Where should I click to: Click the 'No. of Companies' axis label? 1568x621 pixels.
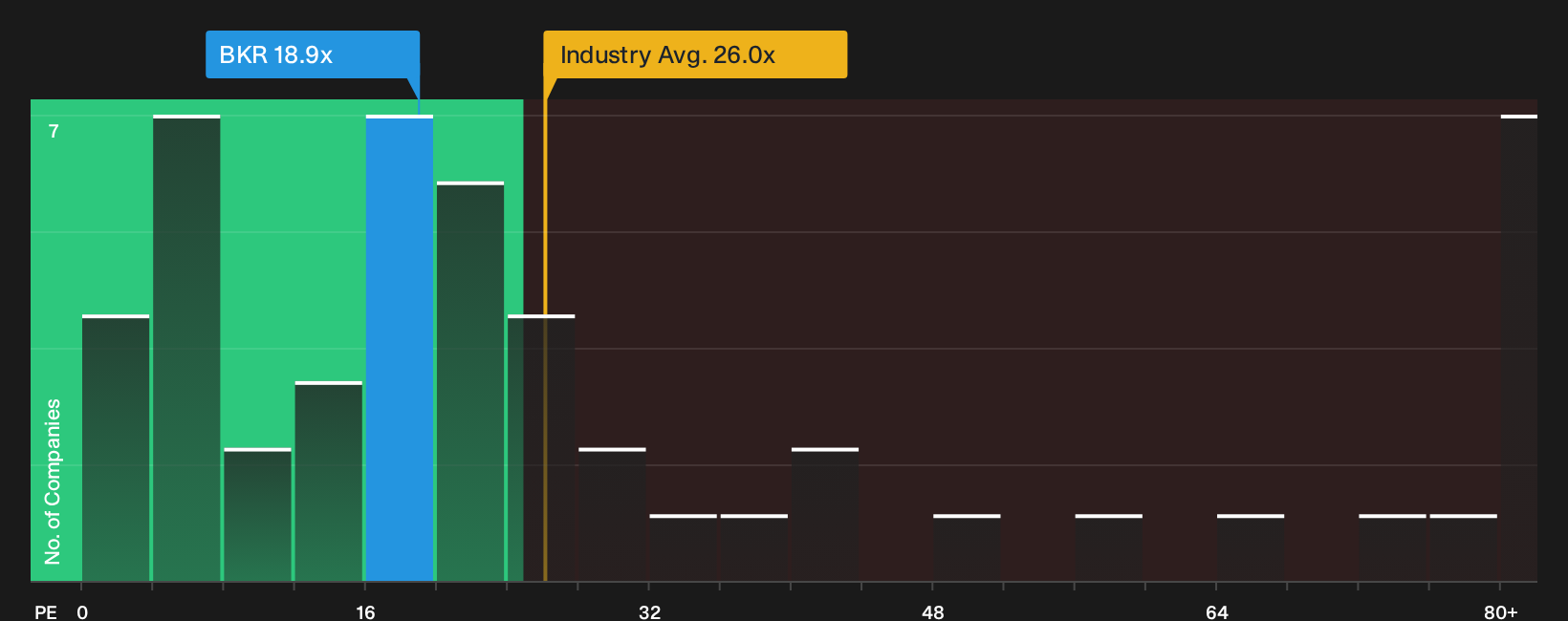click(53, 481)
